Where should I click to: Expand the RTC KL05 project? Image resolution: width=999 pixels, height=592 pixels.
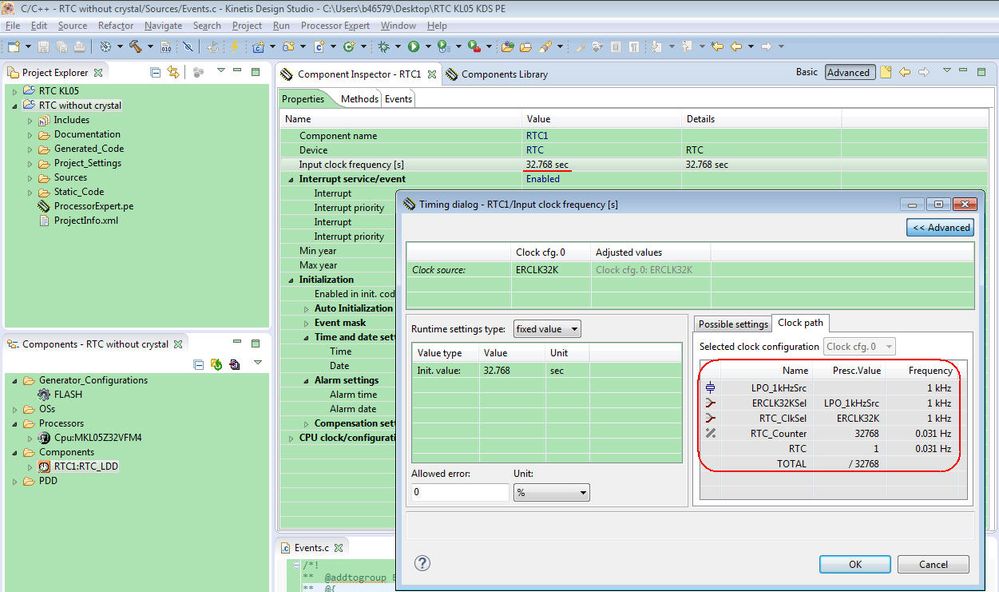(15, 91)
